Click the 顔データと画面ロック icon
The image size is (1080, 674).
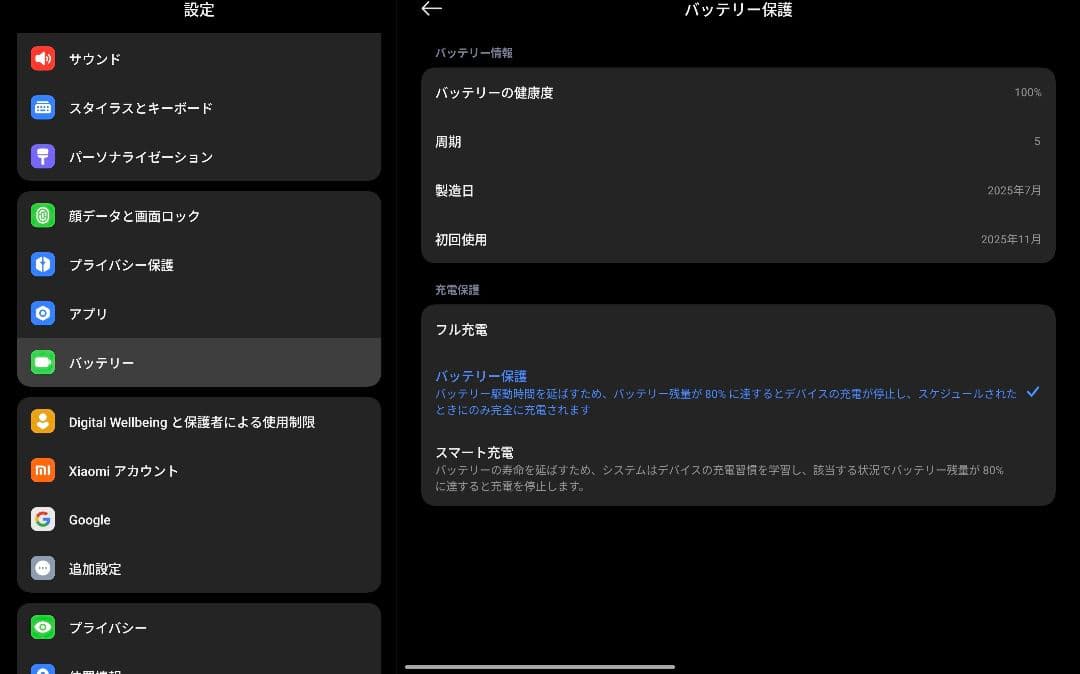coord(42,216)
